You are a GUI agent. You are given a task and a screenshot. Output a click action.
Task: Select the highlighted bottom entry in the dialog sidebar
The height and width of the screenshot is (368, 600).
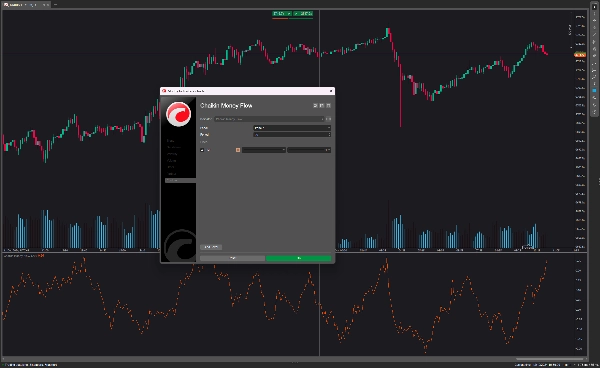[180, 180]
